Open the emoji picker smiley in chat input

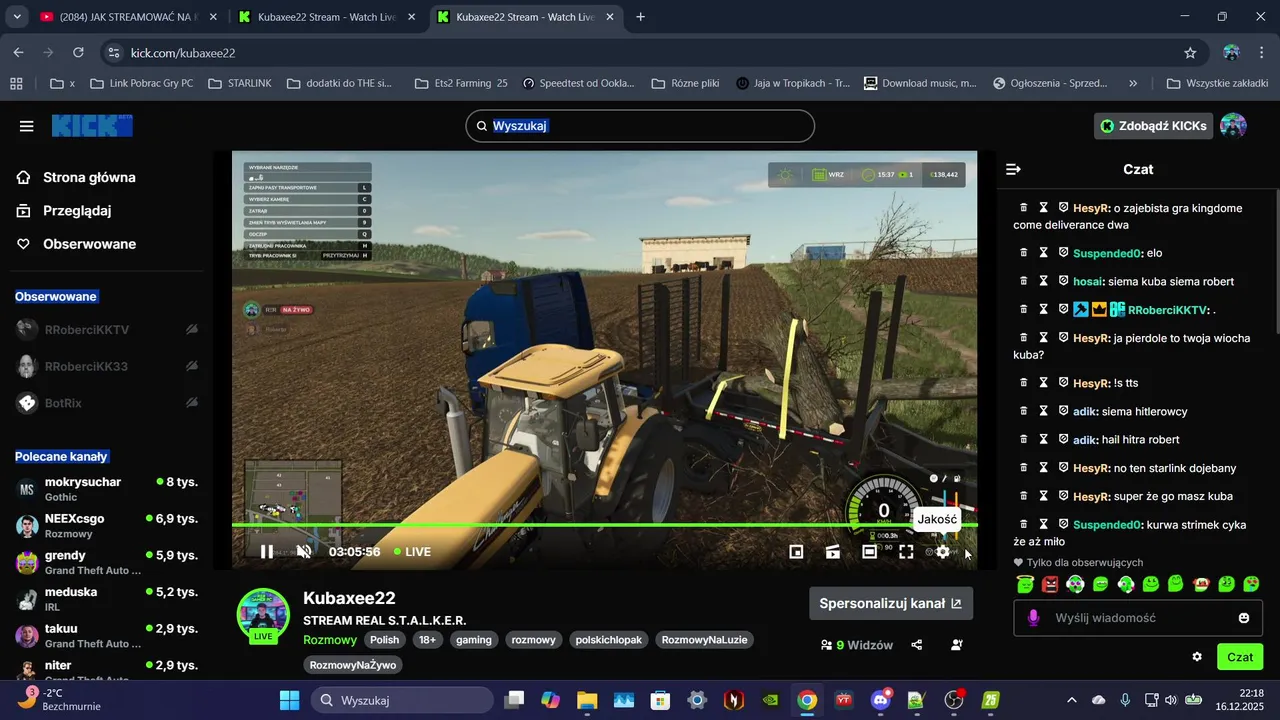coord(1244,618)
